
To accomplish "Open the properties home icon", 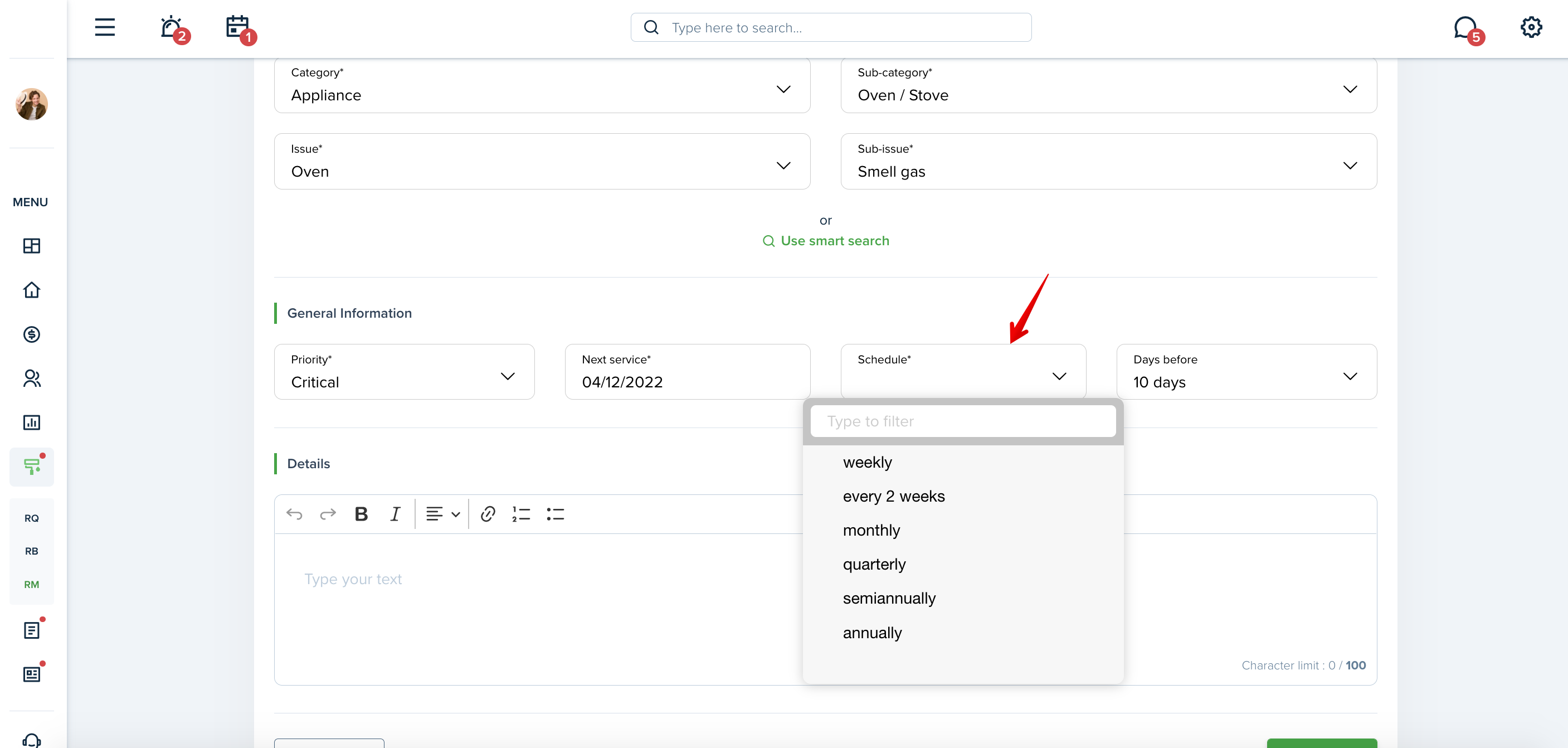I will (32, 290).
